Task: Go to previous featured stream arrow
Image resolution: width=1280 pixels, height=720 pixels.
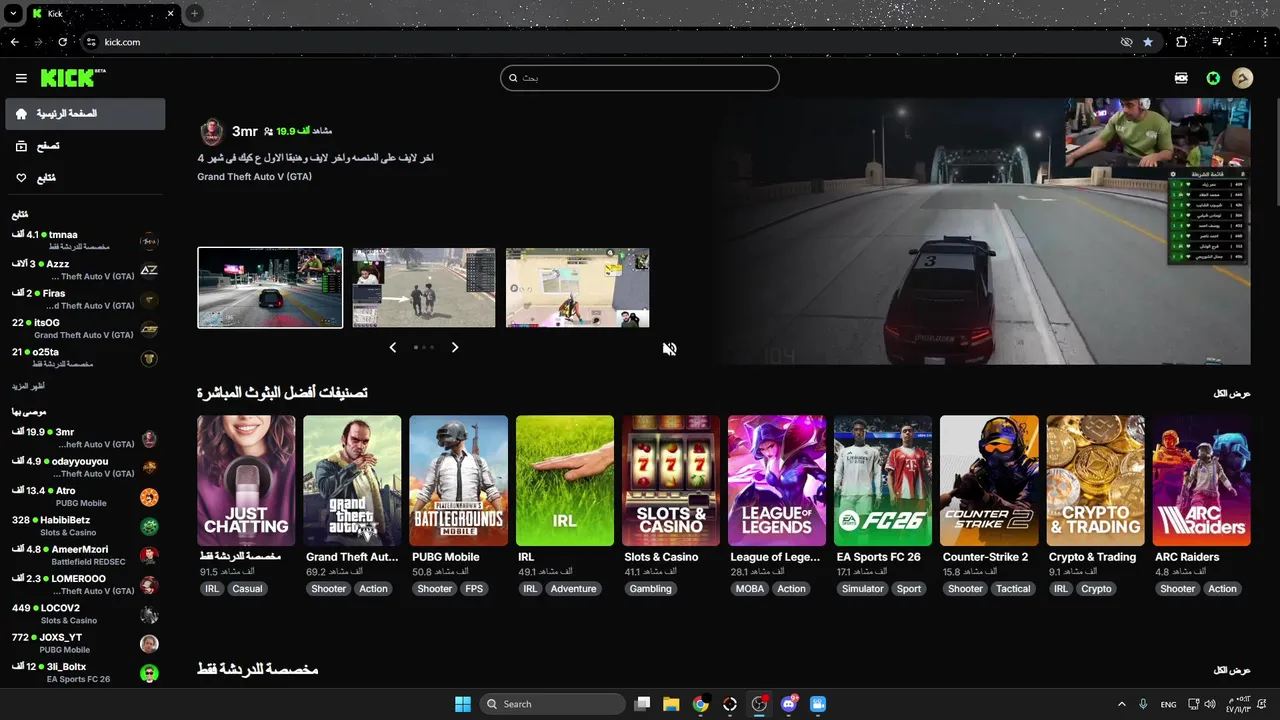Action: point(393,347)
